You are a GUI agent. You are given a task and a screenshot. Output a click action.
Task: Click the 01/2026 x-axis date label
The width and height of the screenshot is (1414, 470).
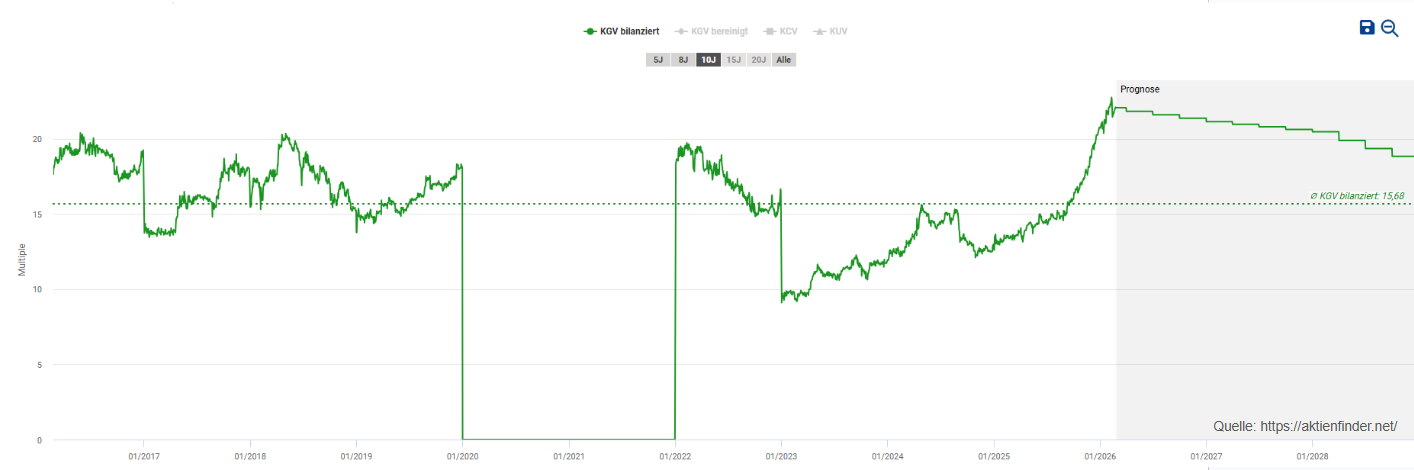pos(1100,456)
